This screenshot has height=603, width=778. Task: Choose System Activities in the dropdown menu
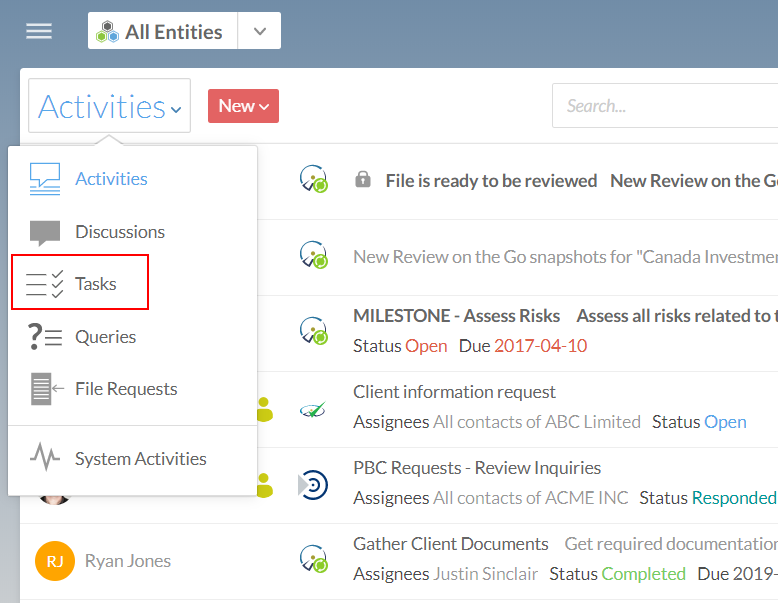click(x=140, y=459)
